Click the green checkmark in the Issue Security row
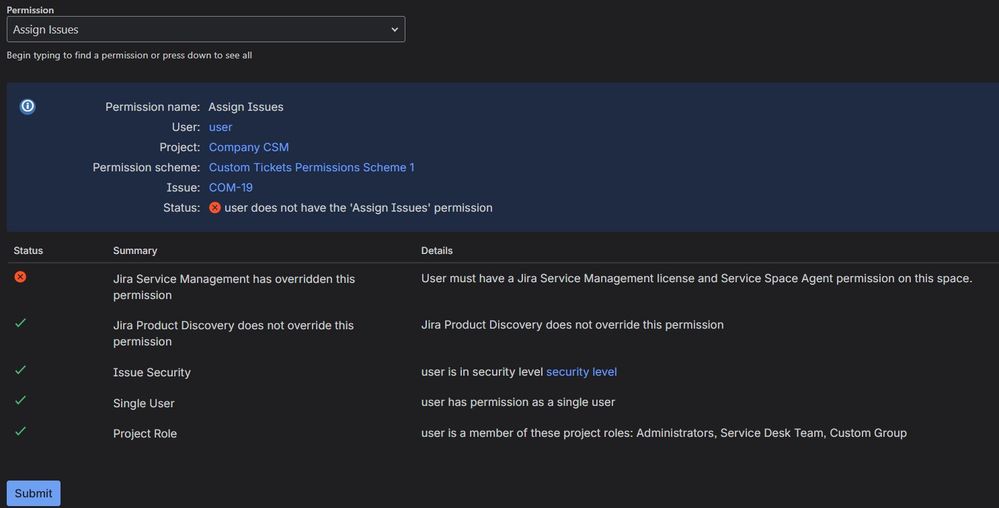 click(x=20, y=370)
